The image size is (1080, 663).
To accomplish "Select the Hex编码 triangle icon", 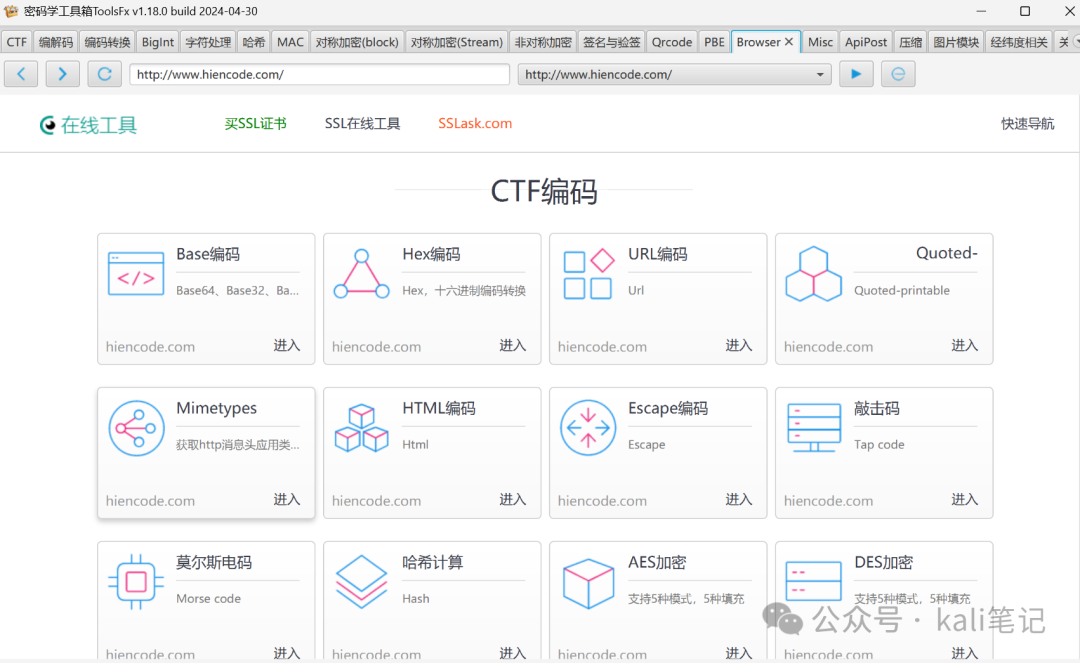I will coord(361,272).
